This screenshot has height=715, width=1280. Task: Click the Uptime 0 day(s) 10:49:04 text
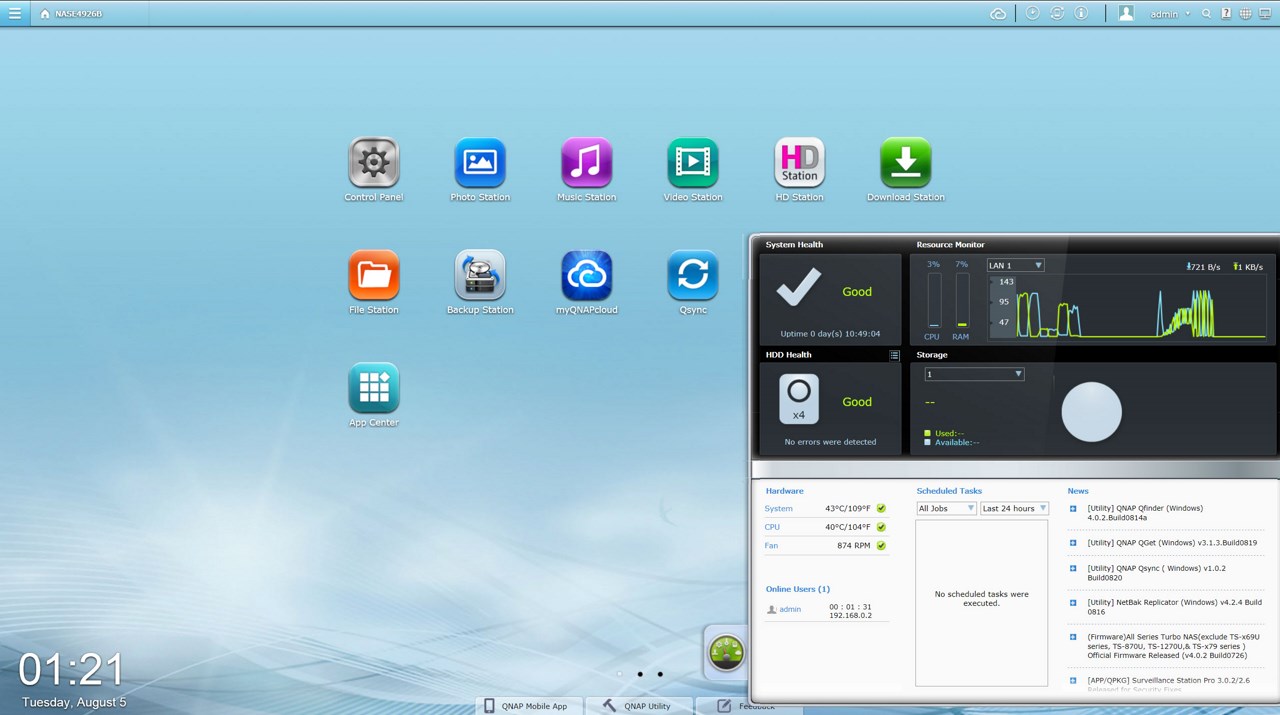(830, 334)
